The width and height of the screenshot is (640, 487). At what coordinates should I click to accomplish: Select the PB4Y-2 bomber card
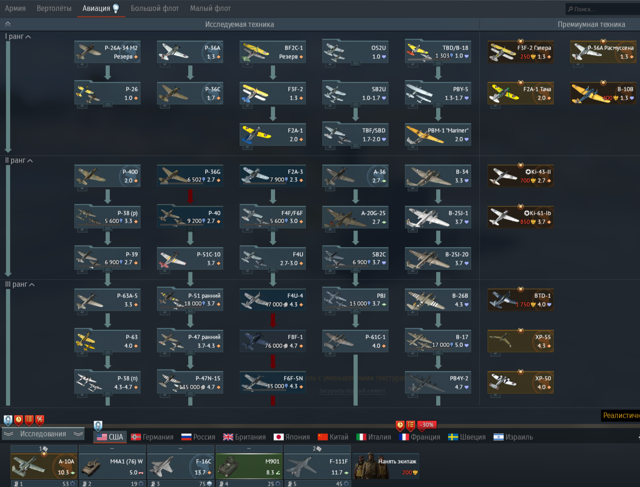coord(438,382)
